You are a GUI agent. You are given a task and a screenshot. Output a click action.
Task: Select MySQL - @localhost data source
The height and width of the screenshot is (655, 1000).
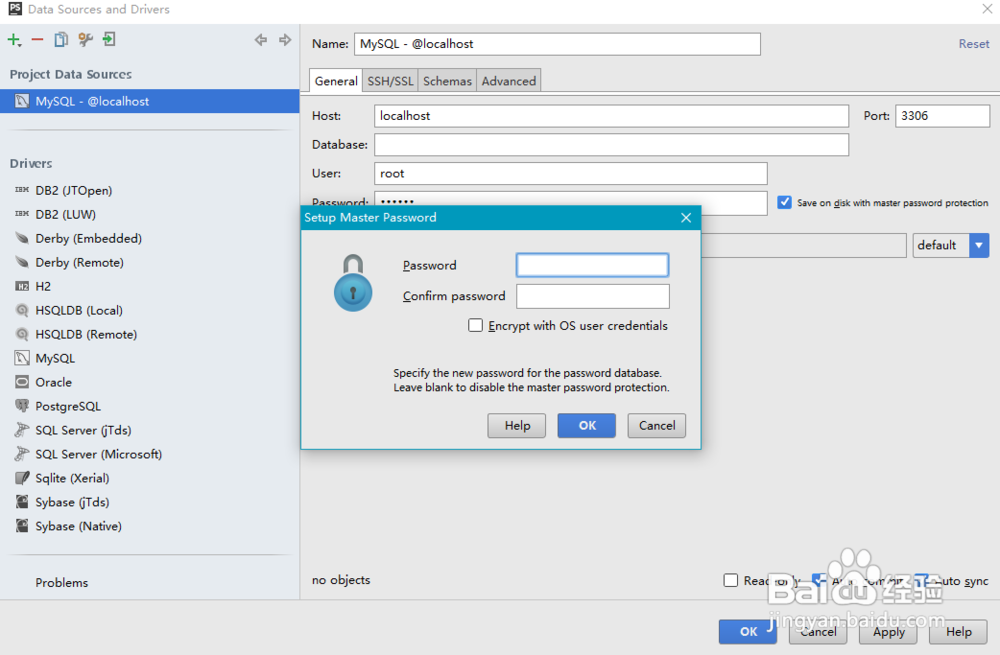[149, 101]
